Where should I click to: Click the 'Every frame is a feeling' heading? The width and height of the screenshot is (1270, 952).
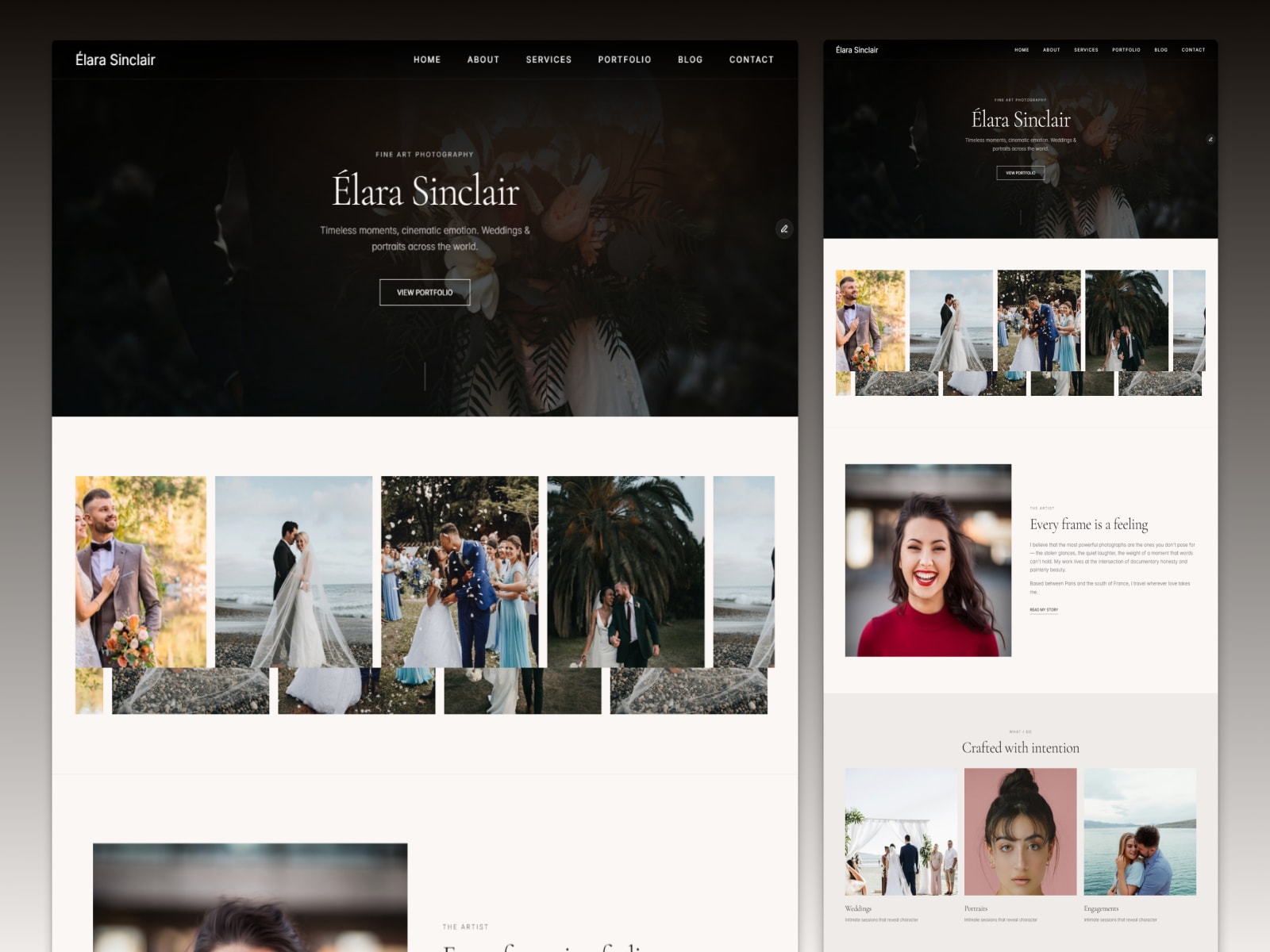1089,524
